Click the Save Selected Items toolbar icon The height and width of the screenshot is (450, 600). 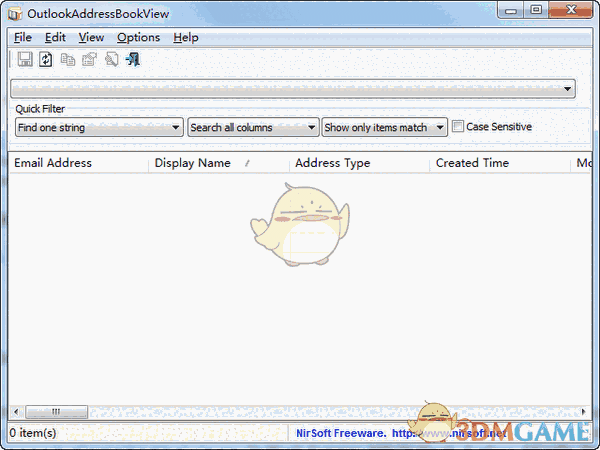25,60
